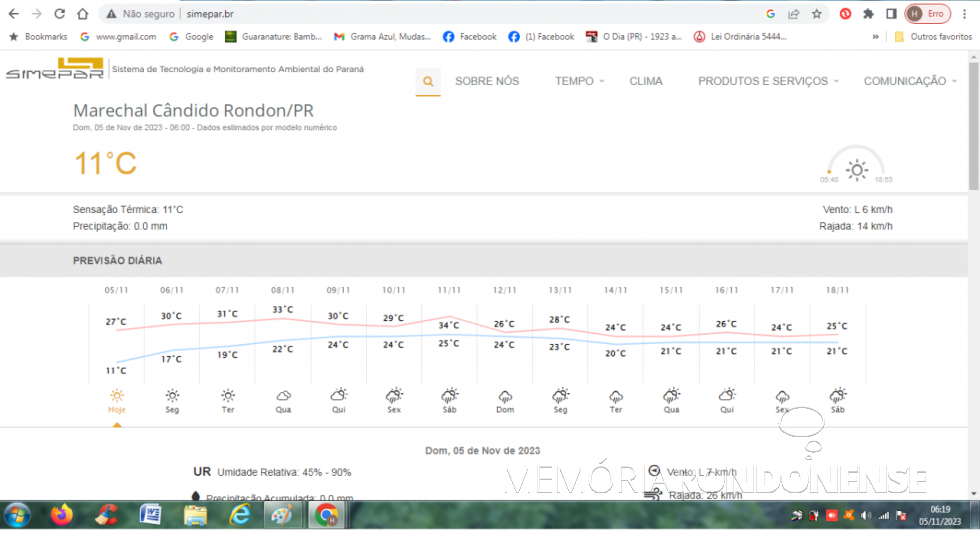Bookmark this page with the star icon
Image resolution: width=980 pixels, height=534 pixels.
(x=817, y=14)
